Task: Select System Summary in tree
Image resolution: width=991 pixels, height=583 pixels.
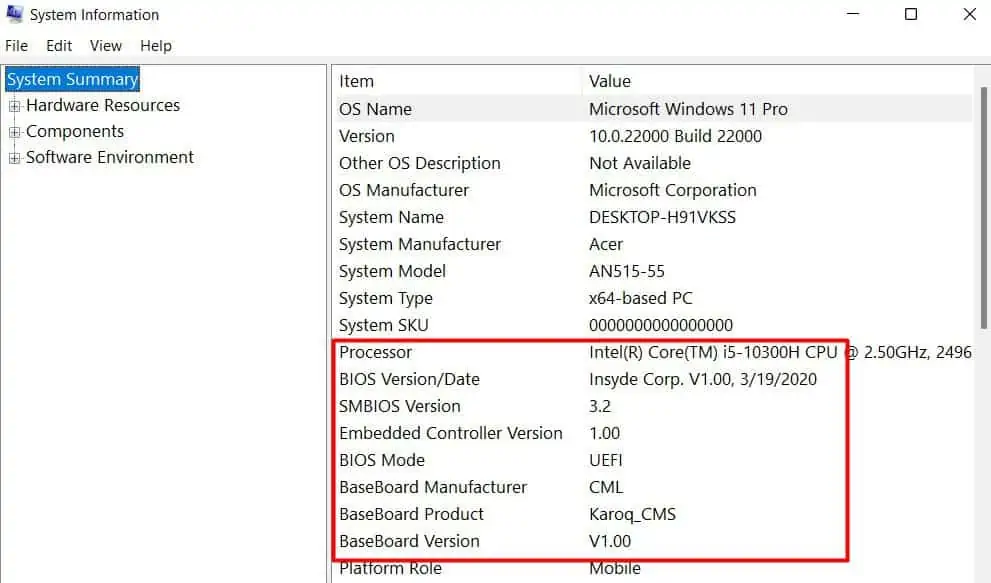Action: click(73, 79)
